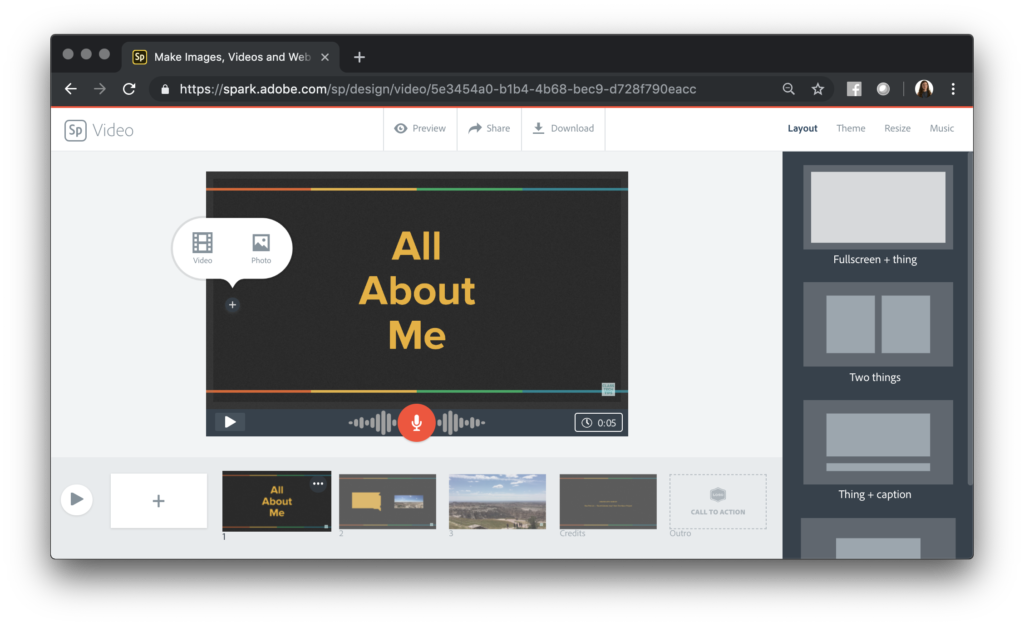Play the video preview

click(229, 421)
